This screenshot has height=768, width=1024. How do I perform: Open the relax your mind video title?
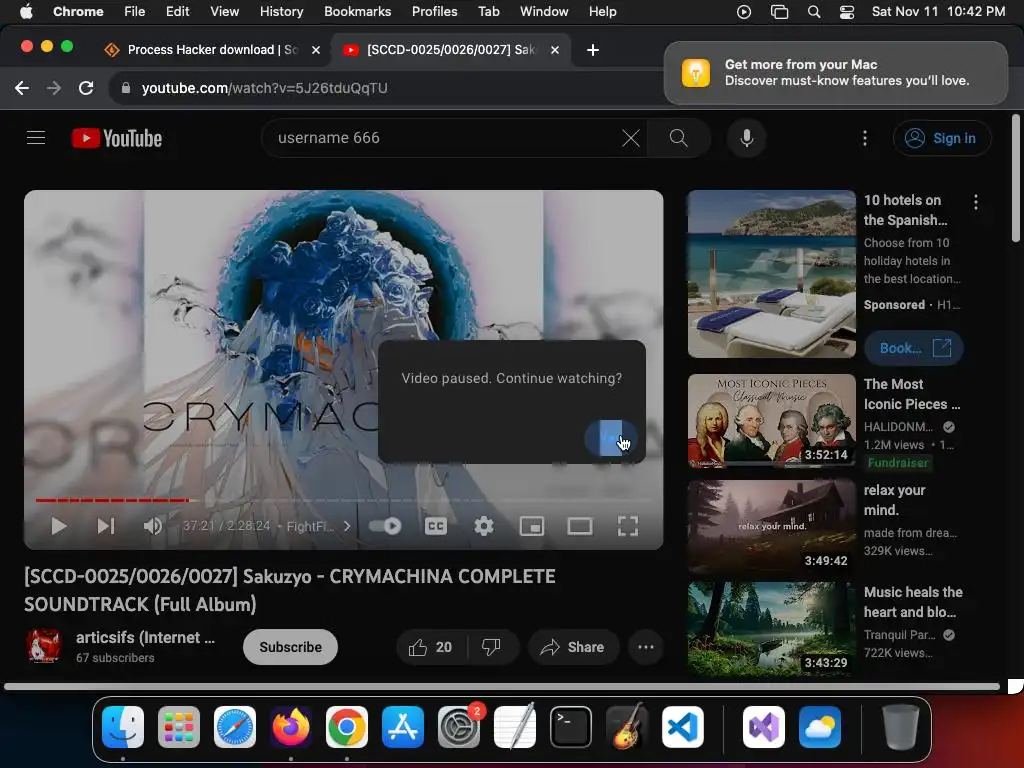tap(894, 500)
